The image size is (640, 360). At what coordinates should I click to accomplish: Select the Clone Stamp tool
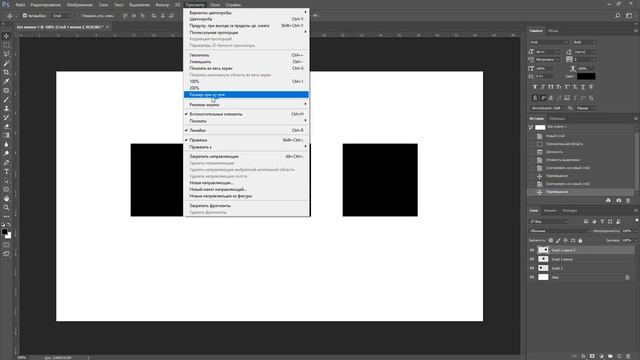tap(6, 109)
